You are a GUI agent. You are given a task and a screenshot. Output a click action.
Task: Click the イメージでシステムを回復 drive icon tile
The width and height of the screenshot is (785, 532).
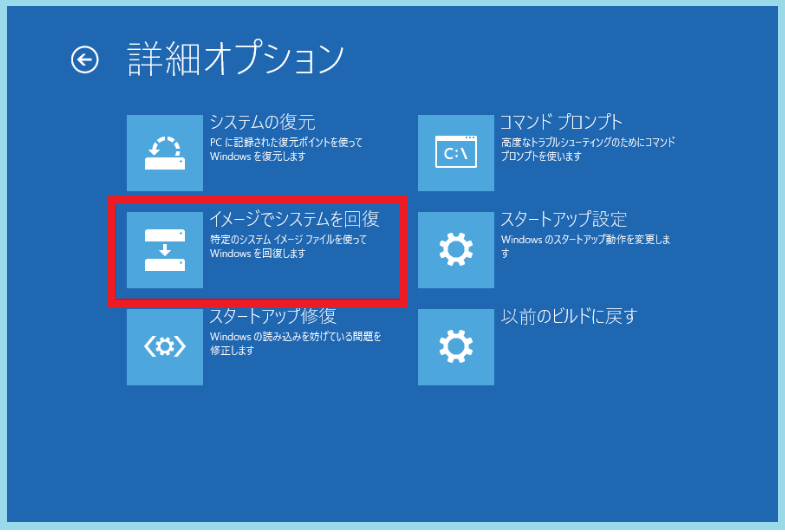(x=165, y=250)
